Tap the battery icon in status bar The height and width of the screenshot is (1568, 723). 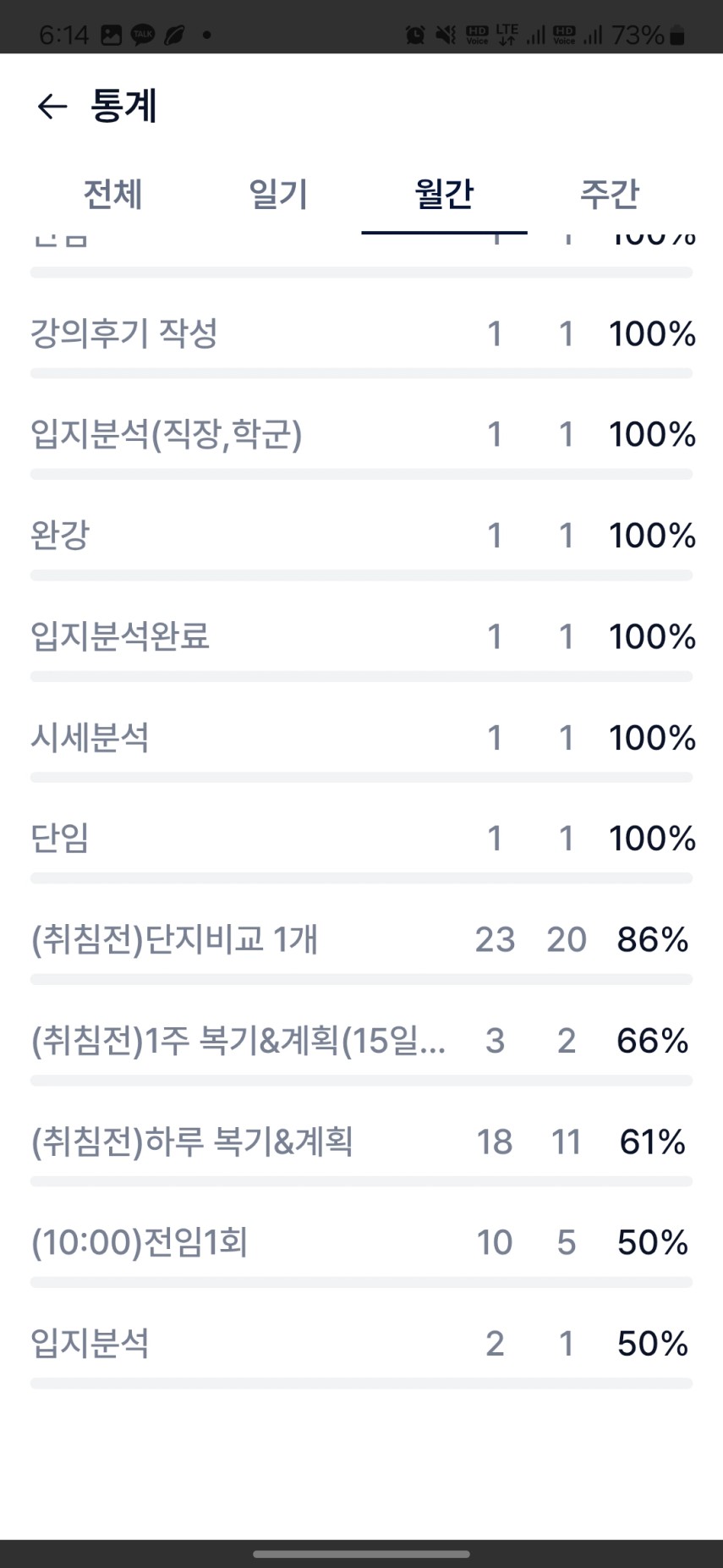676,35
